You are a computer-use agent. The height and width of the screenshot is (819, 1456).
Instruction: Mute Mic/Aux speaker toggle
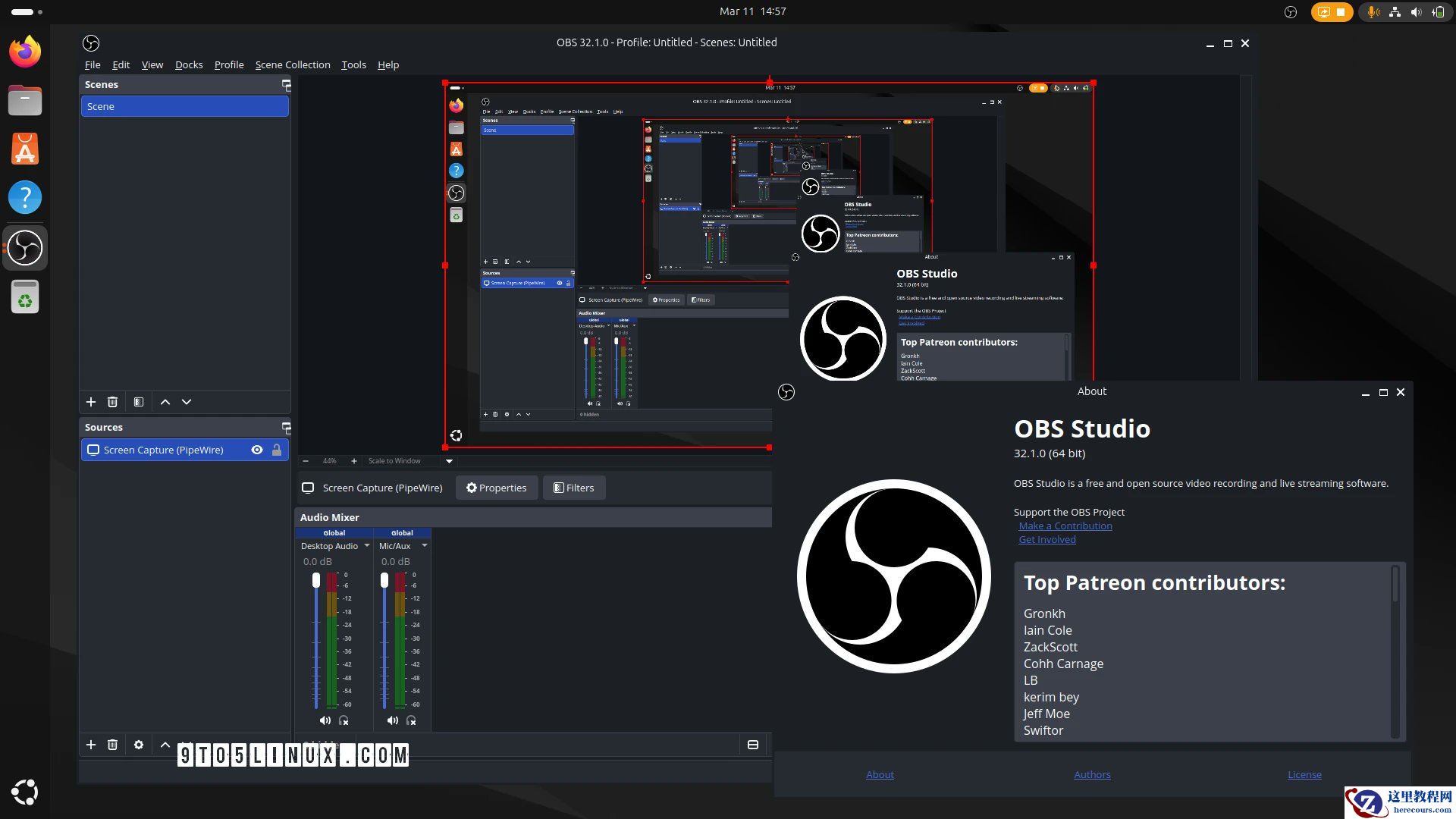[x=392, y=720]
